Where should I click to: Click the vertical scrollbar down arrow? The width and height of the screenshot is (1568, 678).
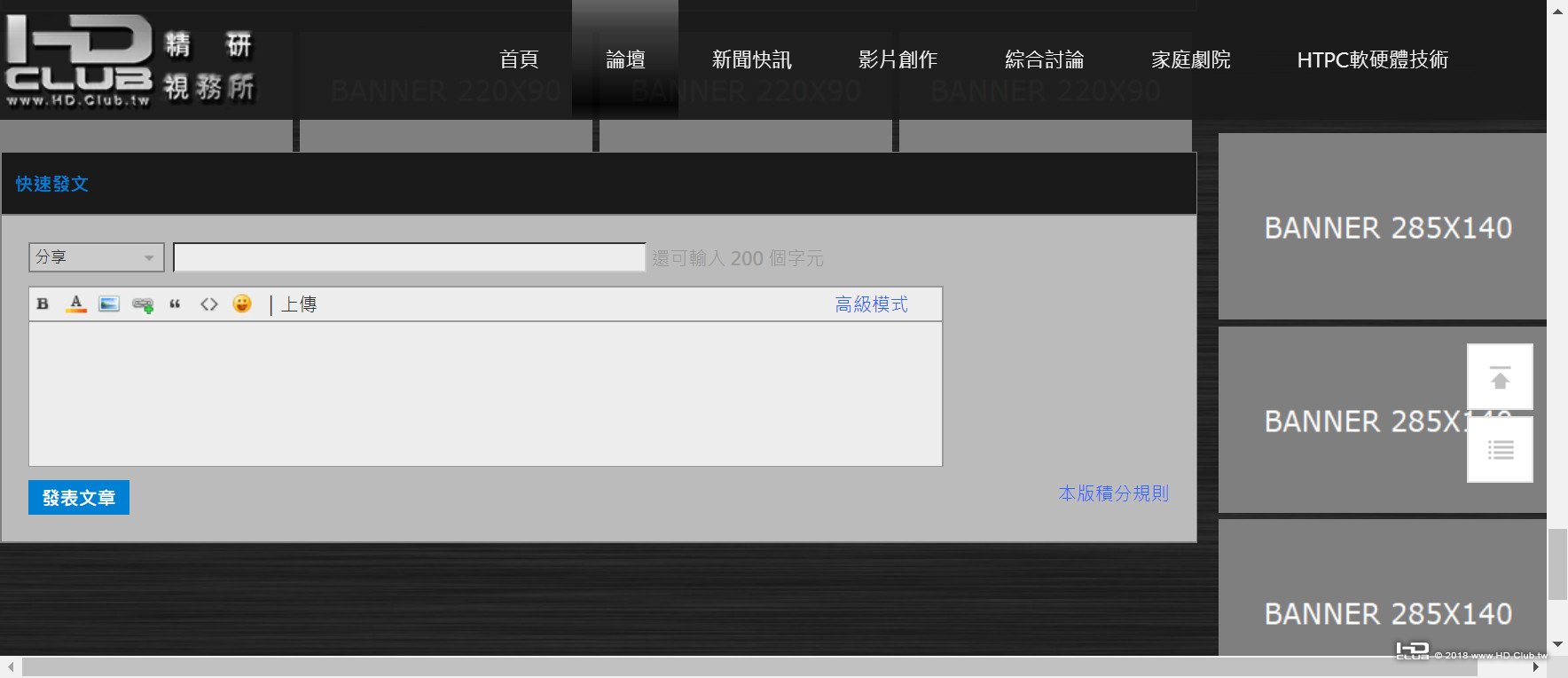pos(1557,645)
